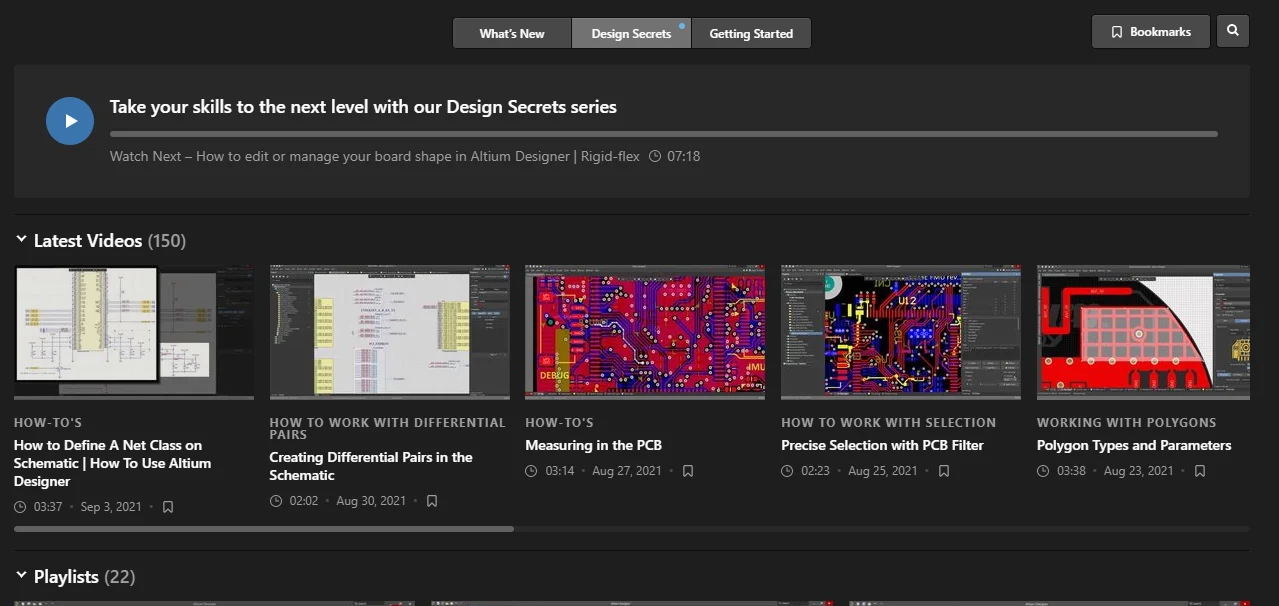Click the Aug 23, 2021 date text
This screenshot has height=606, width=1279.
pos(1139,471)
